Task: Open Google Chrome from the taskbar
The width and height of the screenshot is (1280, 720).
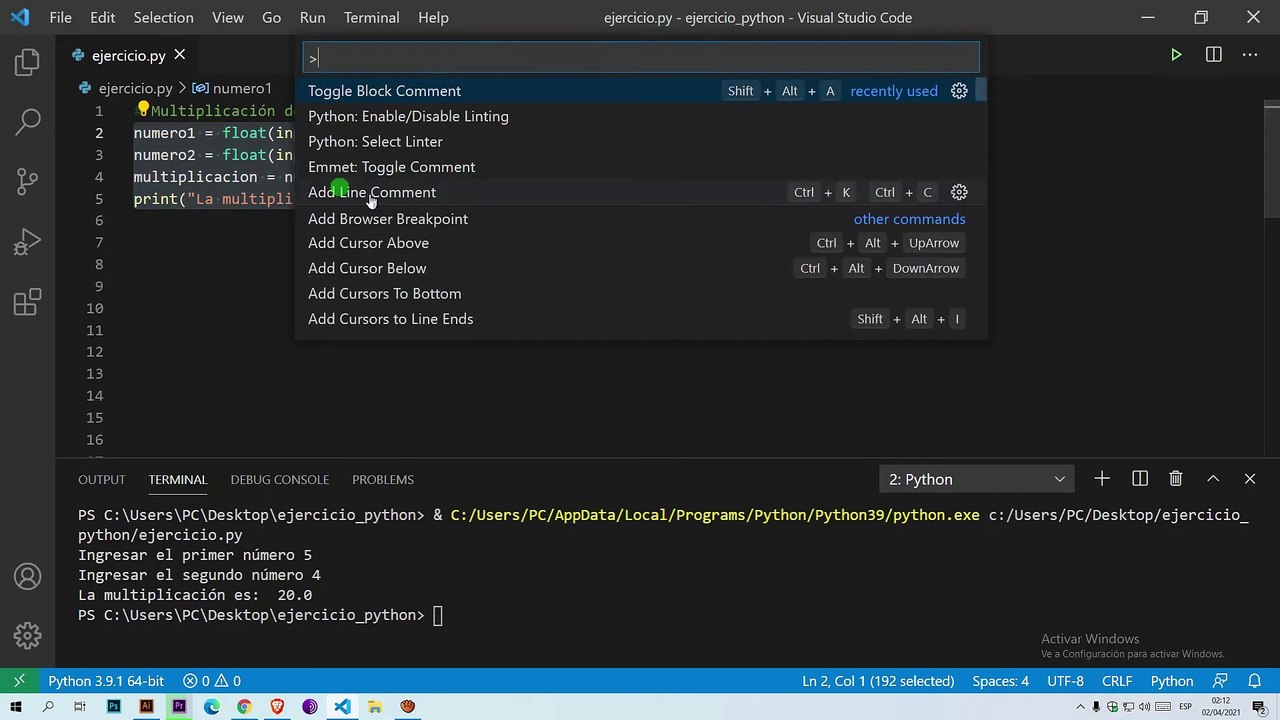Action: tap(244, 707)
